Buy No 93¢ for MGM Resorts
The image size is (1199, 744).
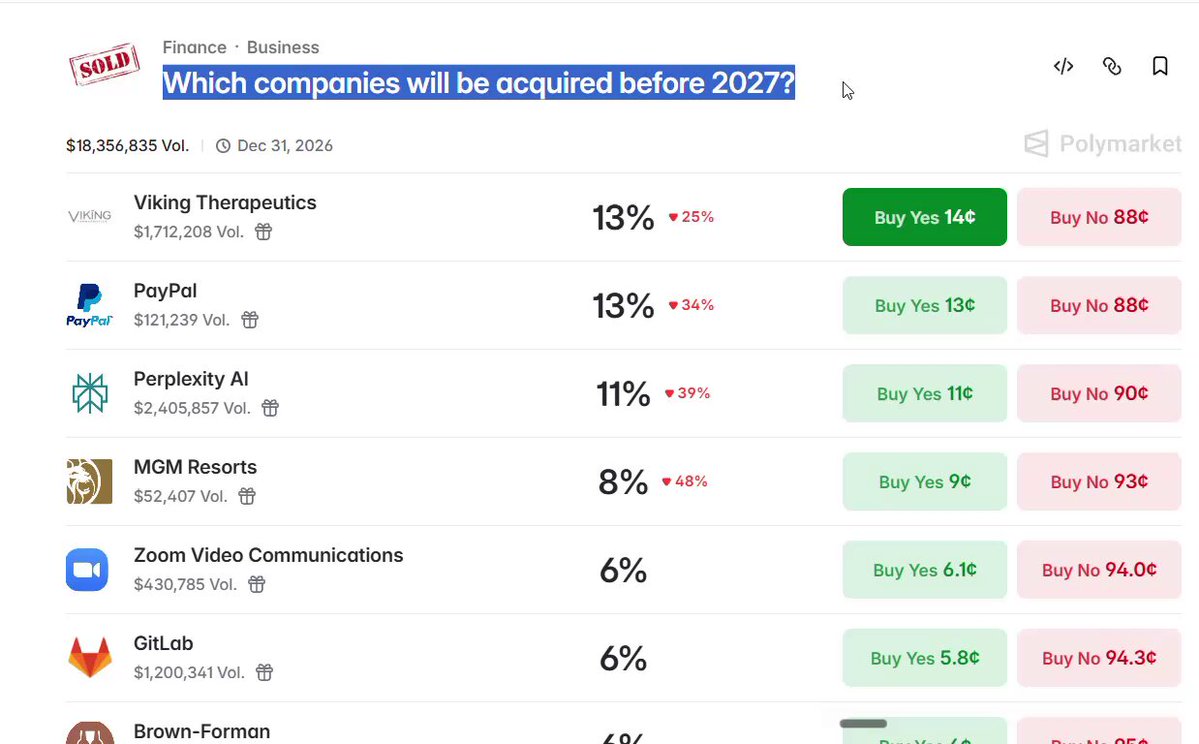[1099, 482]
